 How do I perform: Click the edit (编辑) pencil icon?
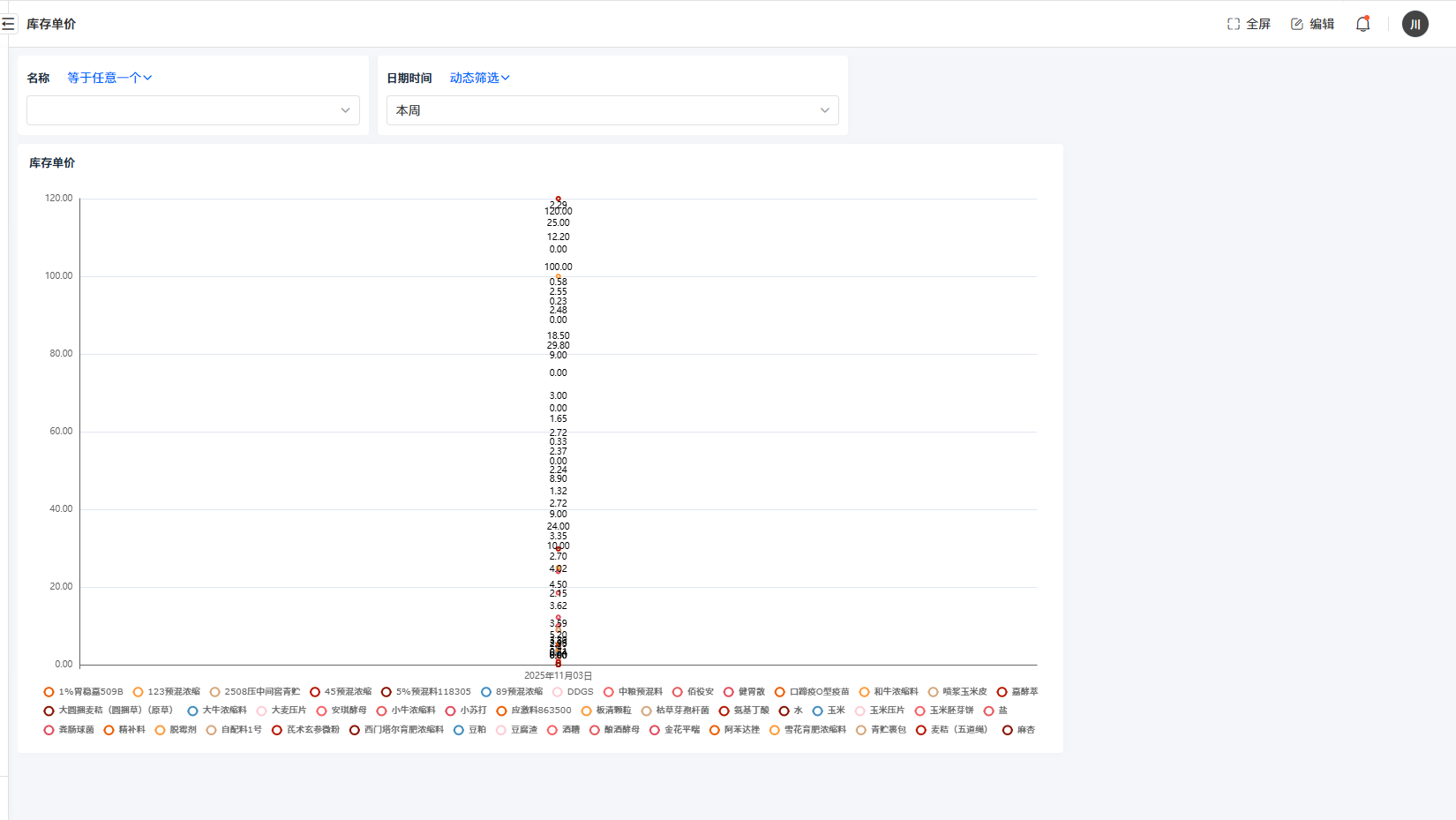(1297, 24)
